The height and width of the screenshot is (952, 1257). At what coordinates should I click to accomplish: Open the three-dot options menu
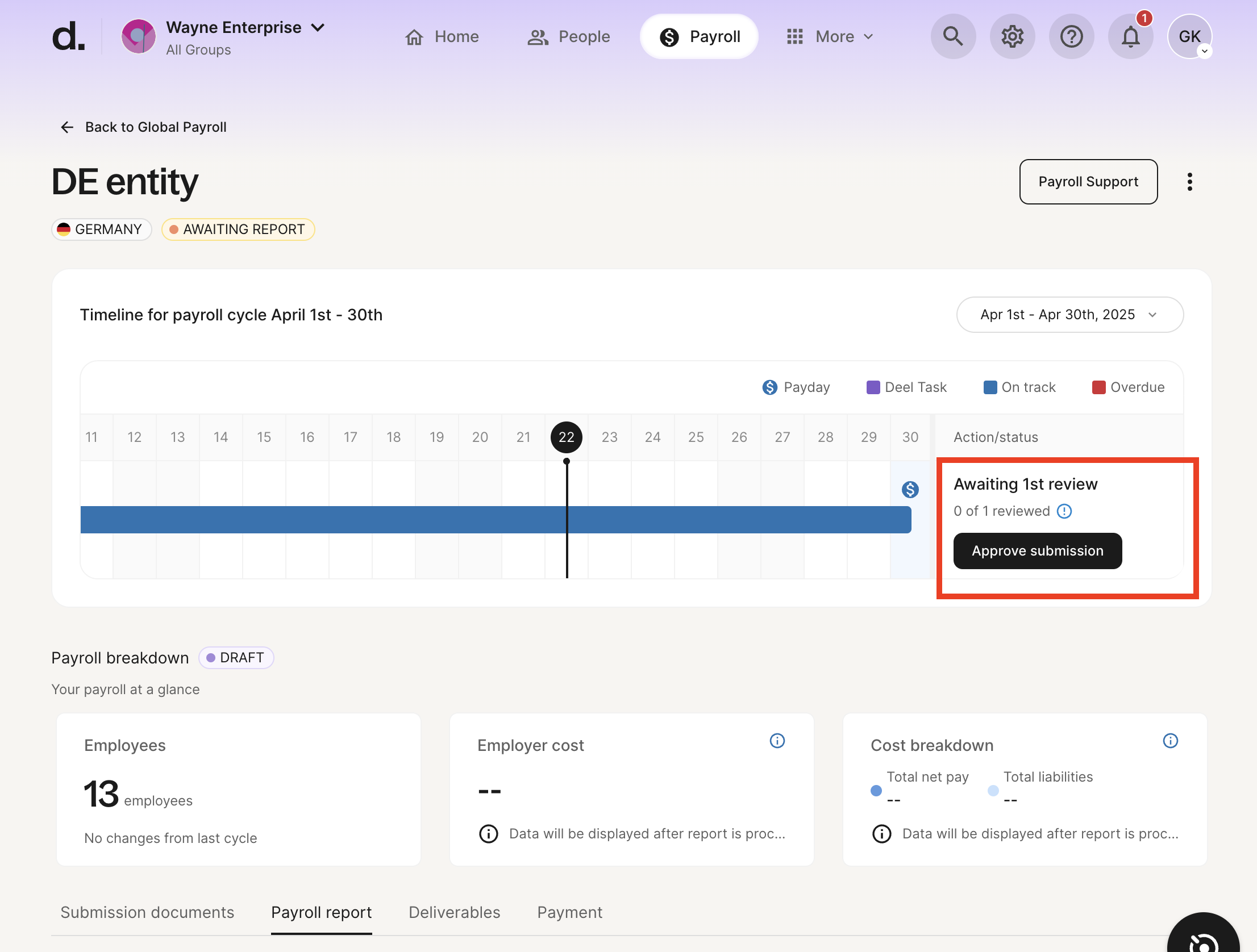1189,181
